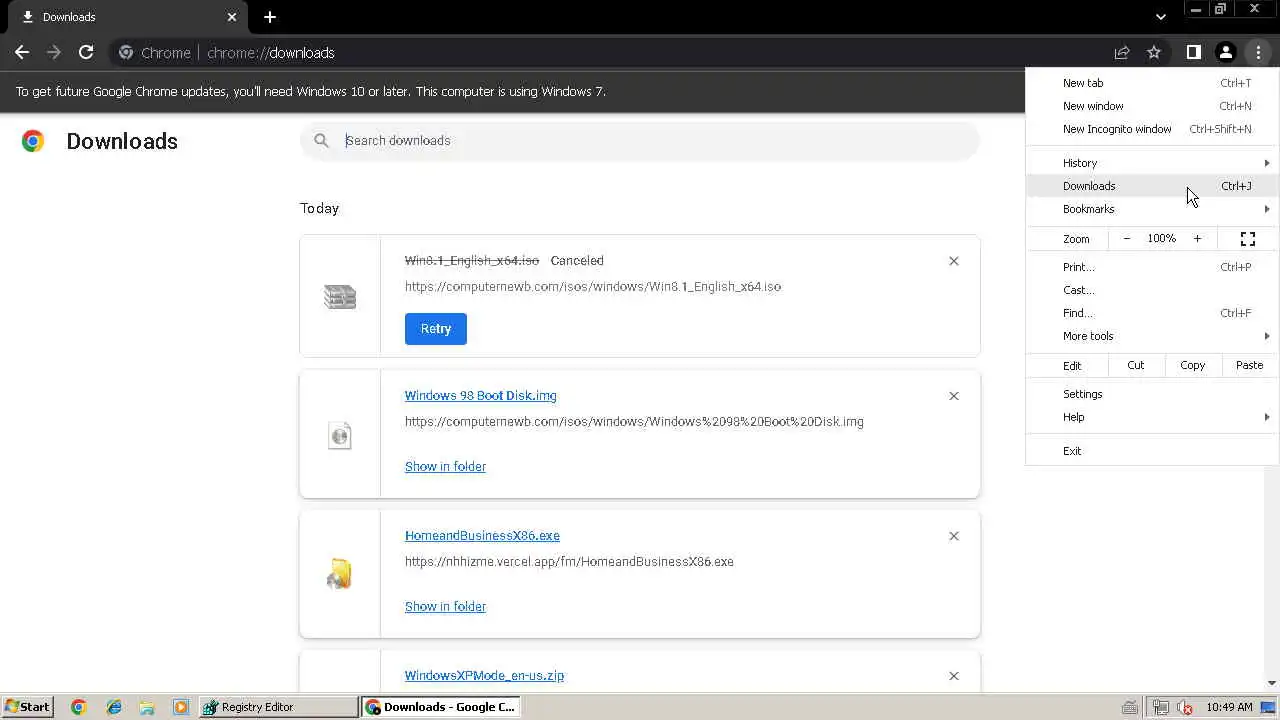Expand the History submenu

(x=1152, y=163)
